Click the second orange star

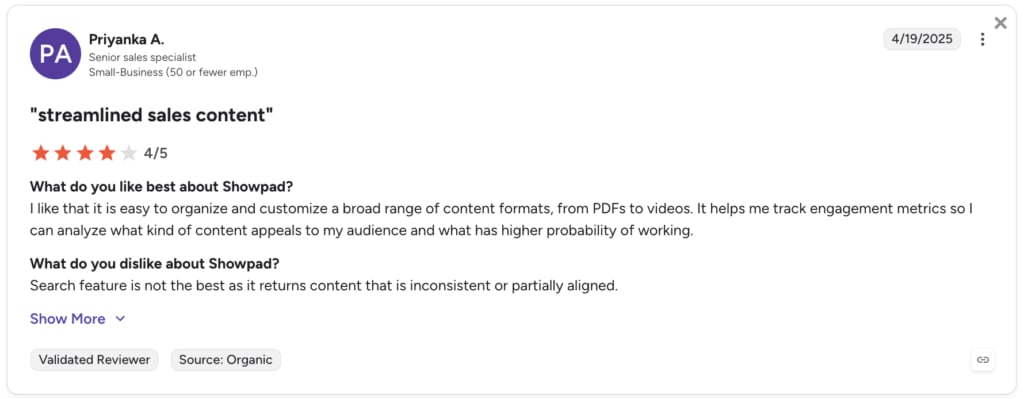(x=63, y=153)
